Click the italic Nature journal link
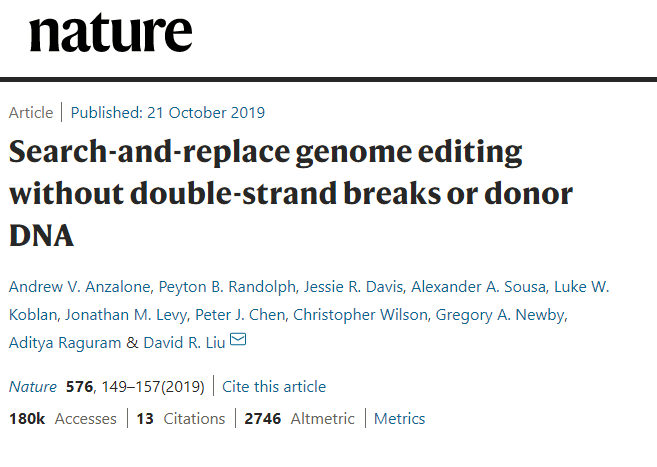Image resolution: width=657 pixels, height=467 pixels. click(x=33, y=387)
